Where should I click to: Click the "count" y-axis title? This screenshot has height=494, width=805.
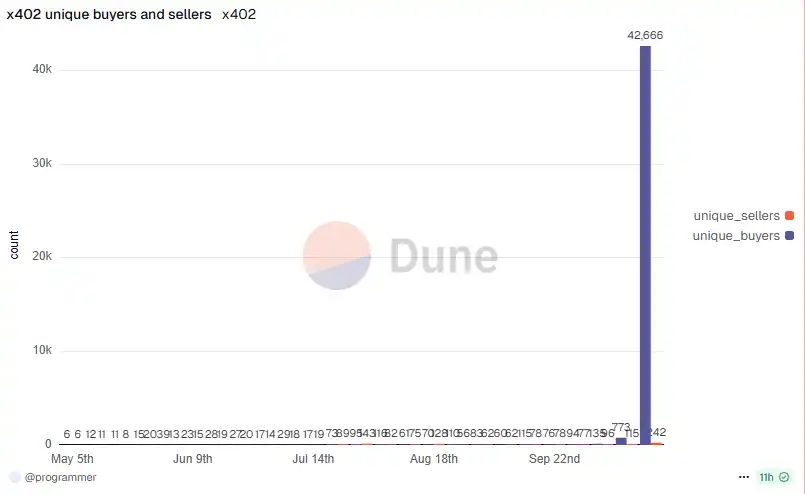point(14,245)
